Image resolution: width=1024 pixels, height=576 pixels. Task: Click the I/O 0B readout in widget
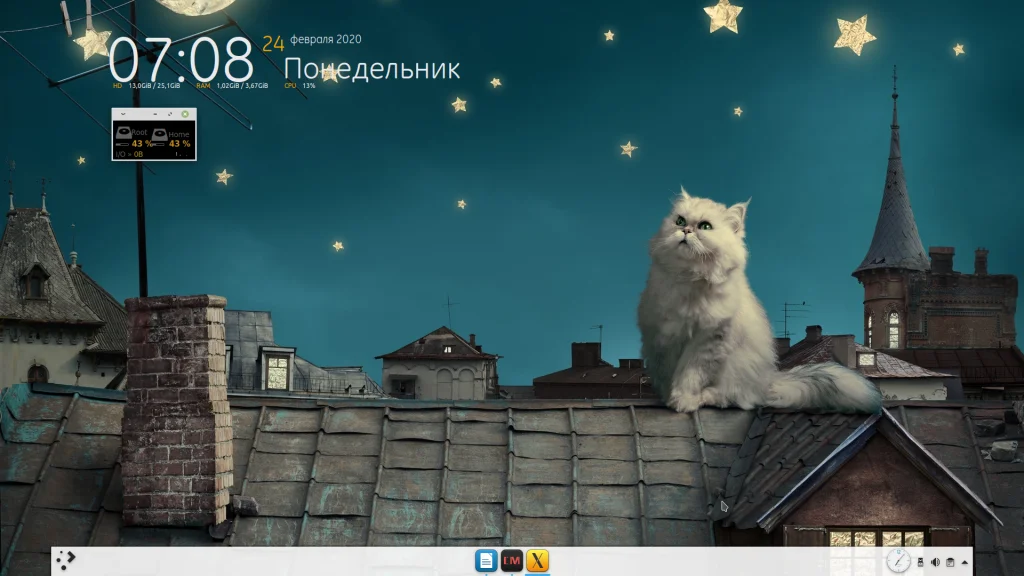129,154
